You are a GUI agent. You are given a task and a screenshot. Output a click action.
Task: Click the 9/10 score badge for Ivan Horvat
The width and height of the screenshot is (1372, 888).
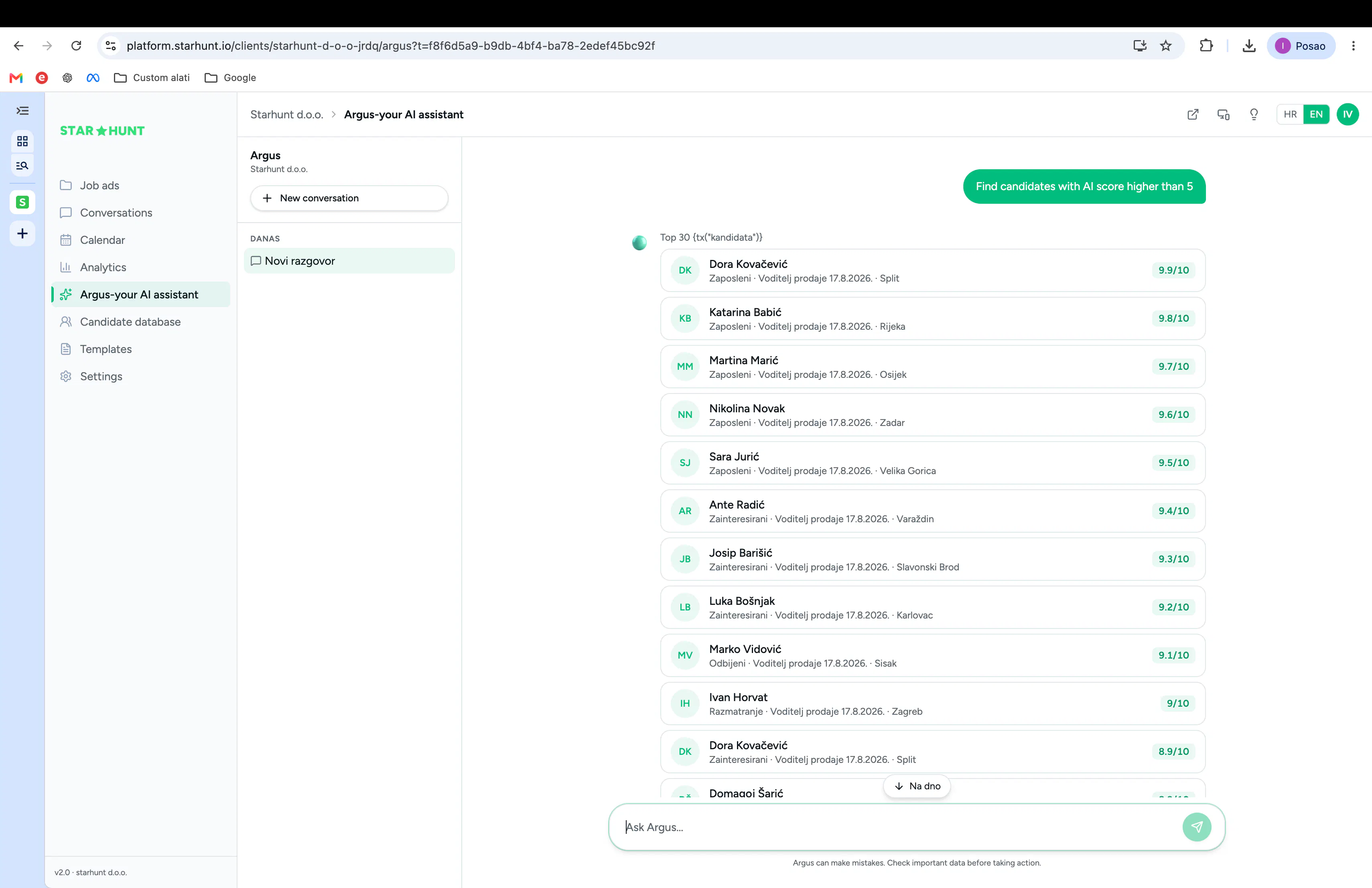pos(1177,704)
